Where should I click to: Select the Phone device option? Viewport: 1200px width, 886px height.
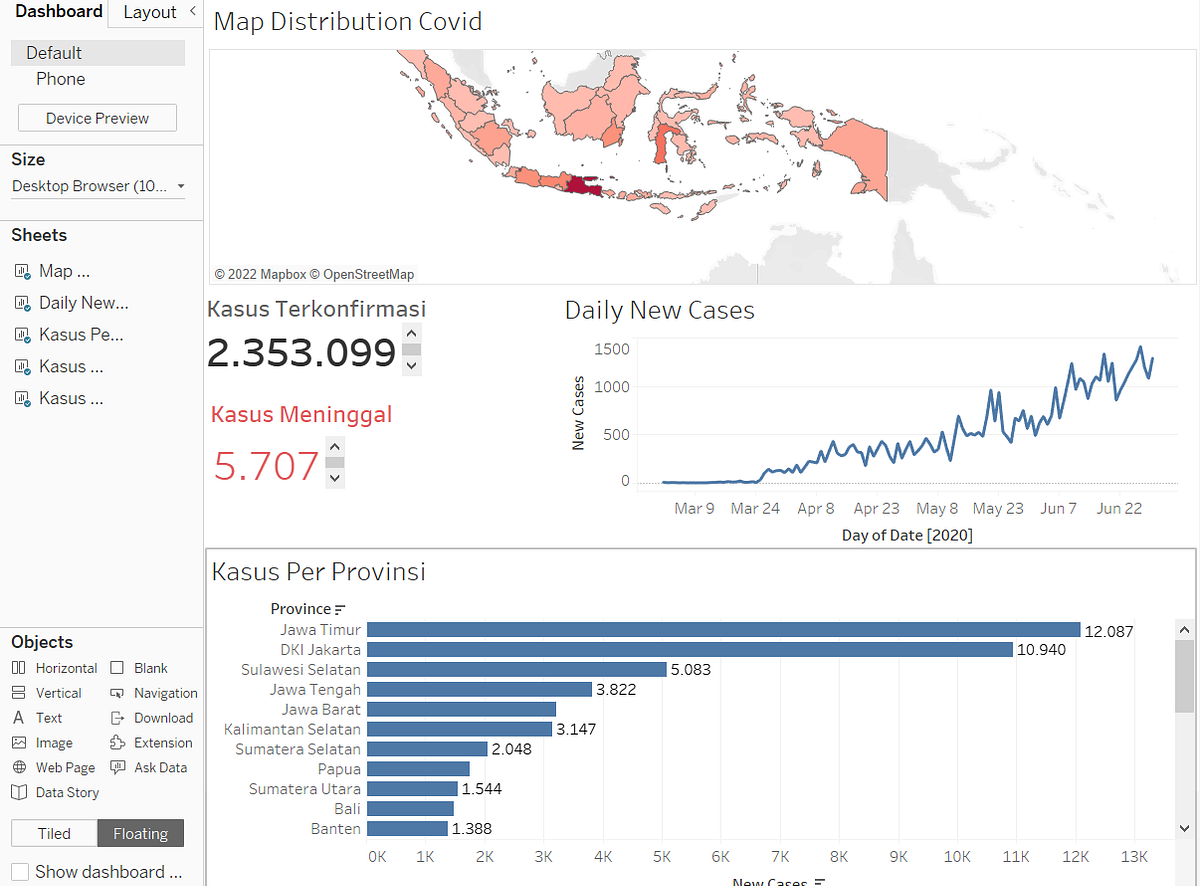point(60,78)
